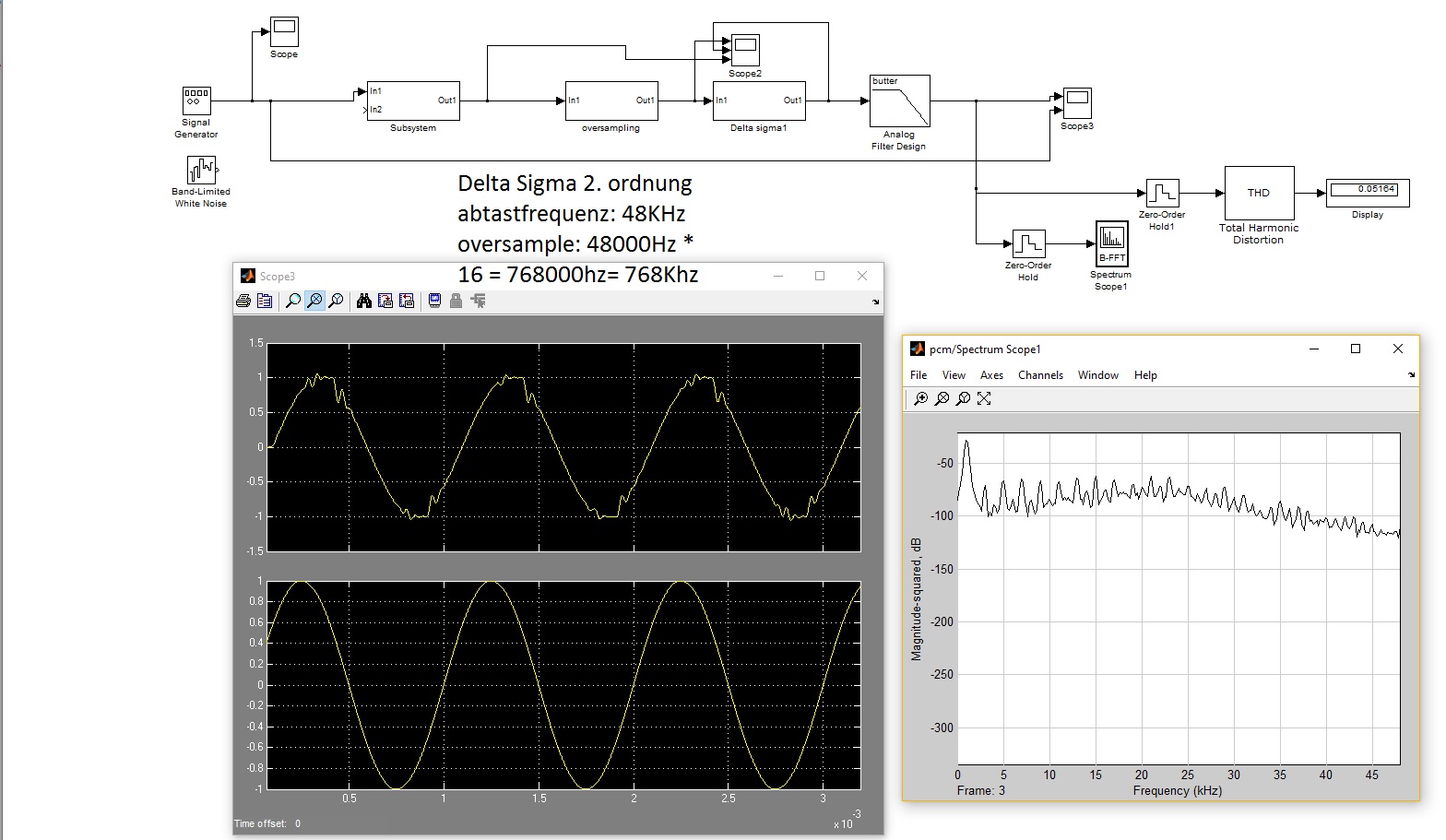This screenshot has width=1446, height=840.
Task: Select the Scope2 block
Action: click(745, 50)
